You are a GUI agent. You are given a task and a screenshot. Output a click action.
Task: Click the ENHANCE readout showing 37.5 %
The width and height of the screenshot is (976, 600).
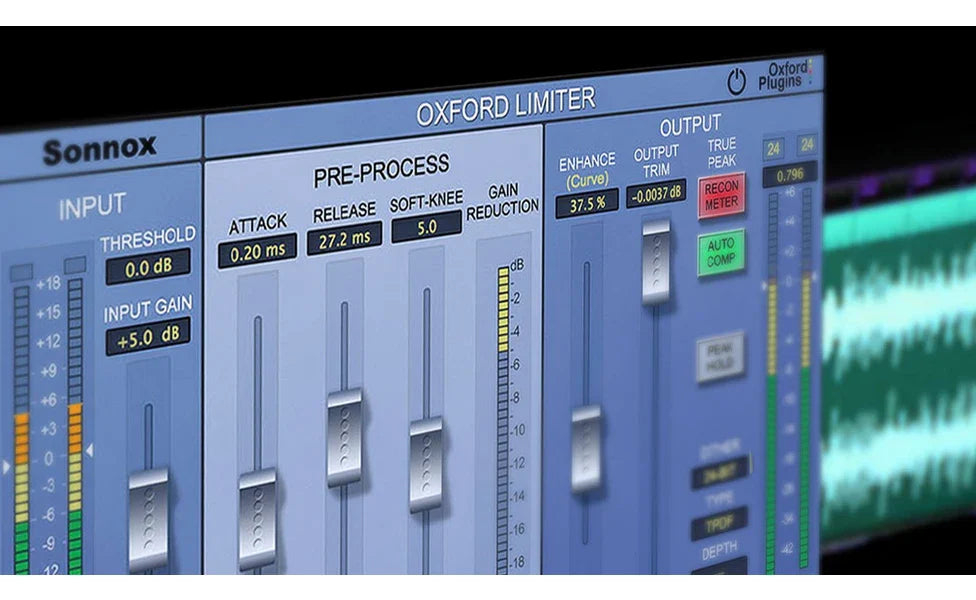[589, 200]
